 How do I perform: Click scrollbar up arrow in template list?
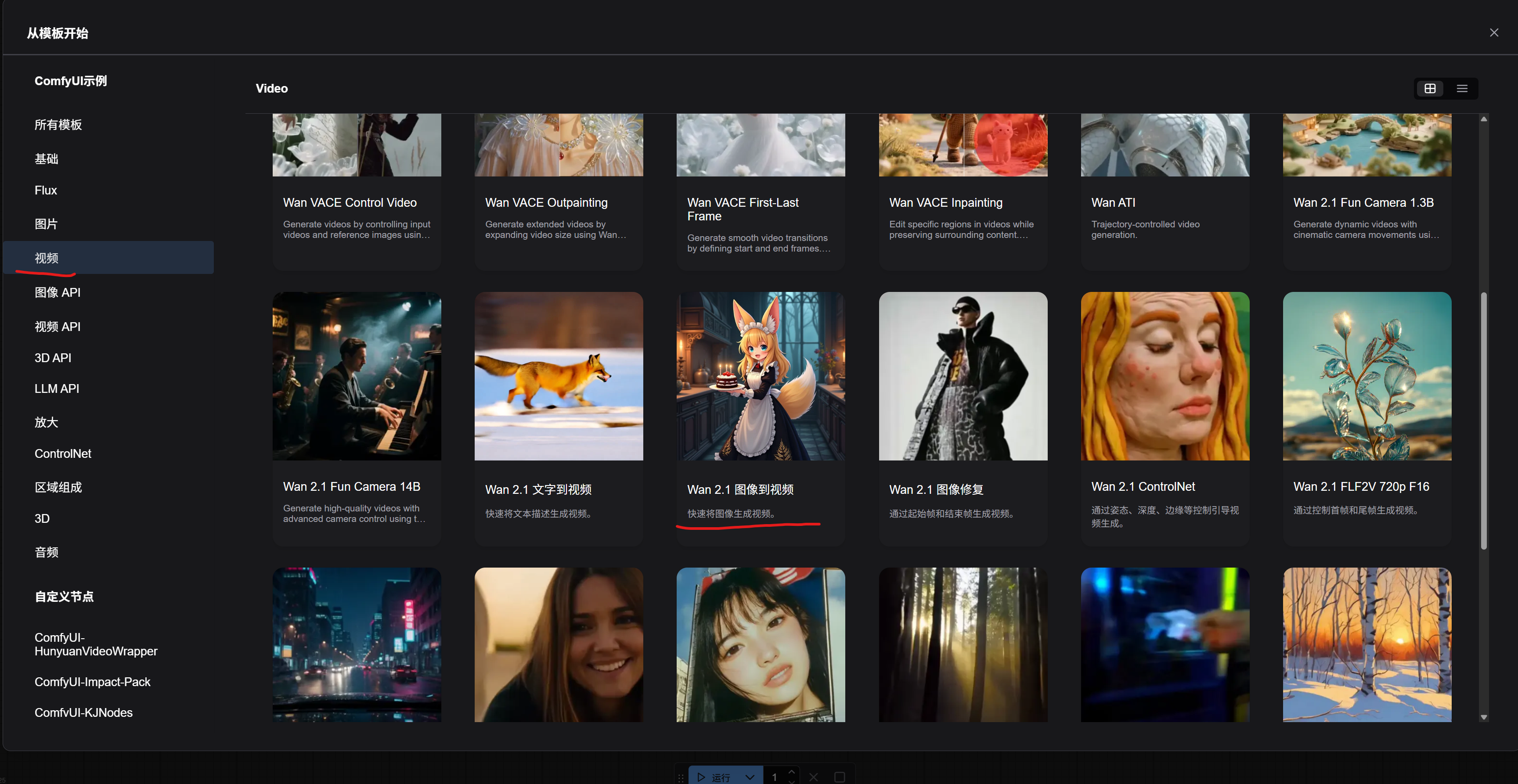pos(1483,119)
